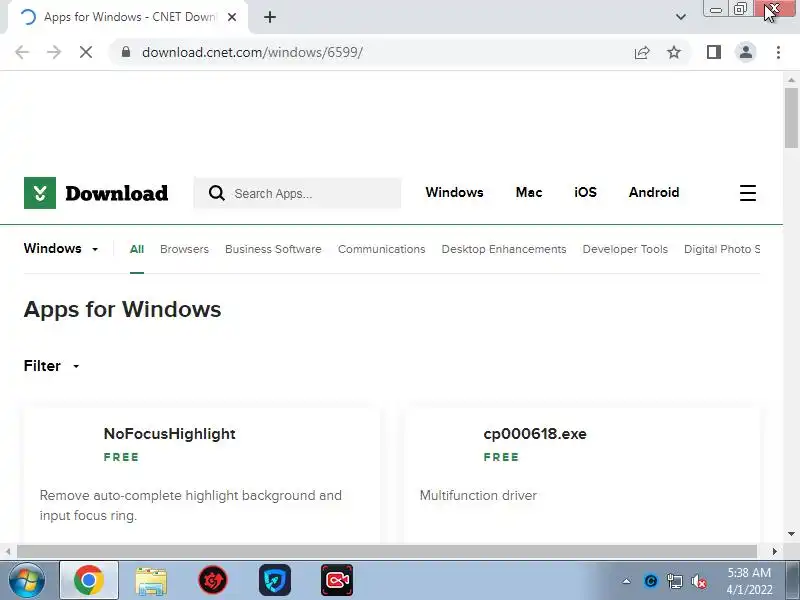Click the Download wordmark
Screen dimensions: 800x600
pyautogui.click(x=116, y=193)
